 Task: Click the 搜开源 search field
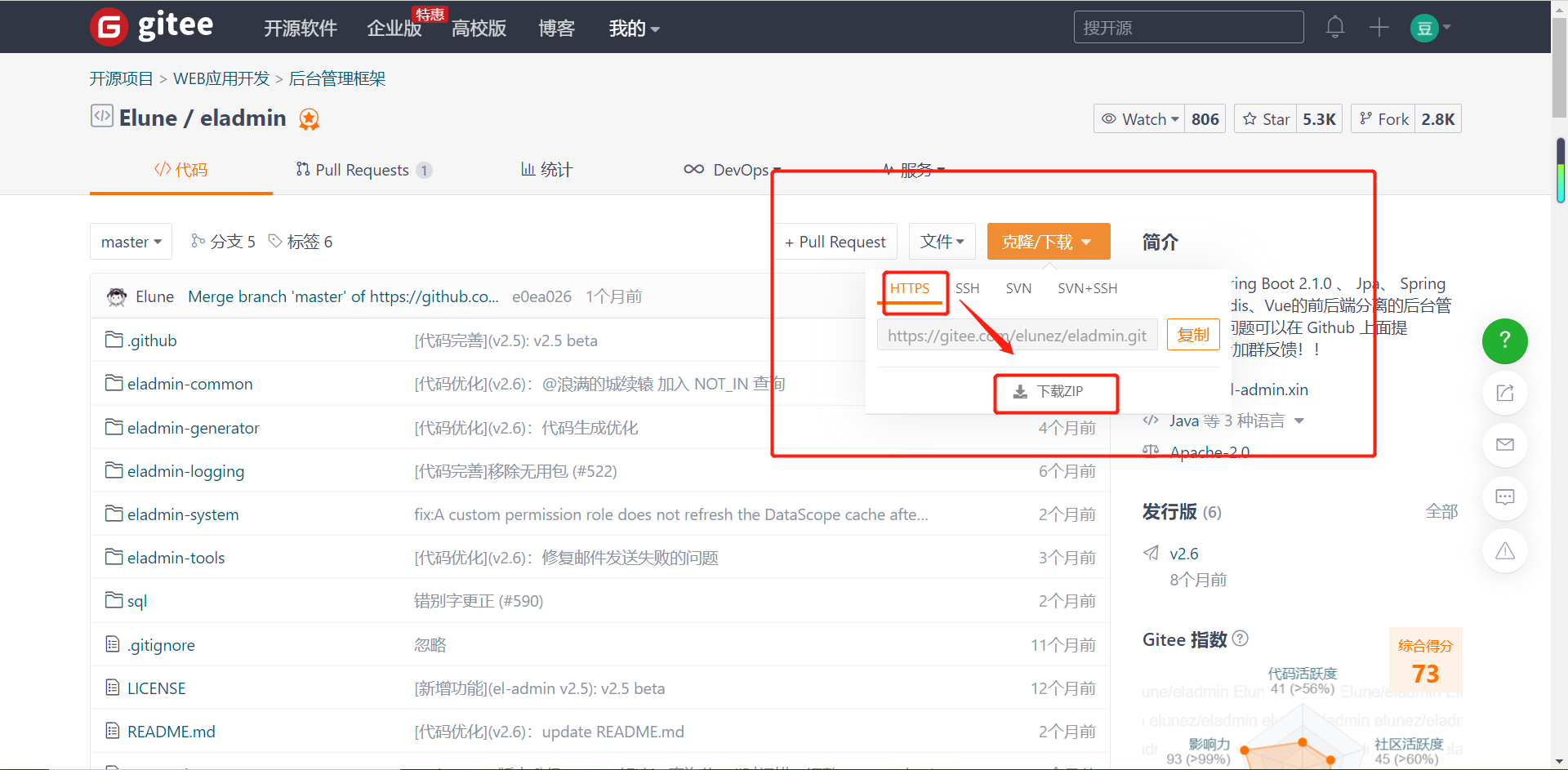[x=1188, y=27]
